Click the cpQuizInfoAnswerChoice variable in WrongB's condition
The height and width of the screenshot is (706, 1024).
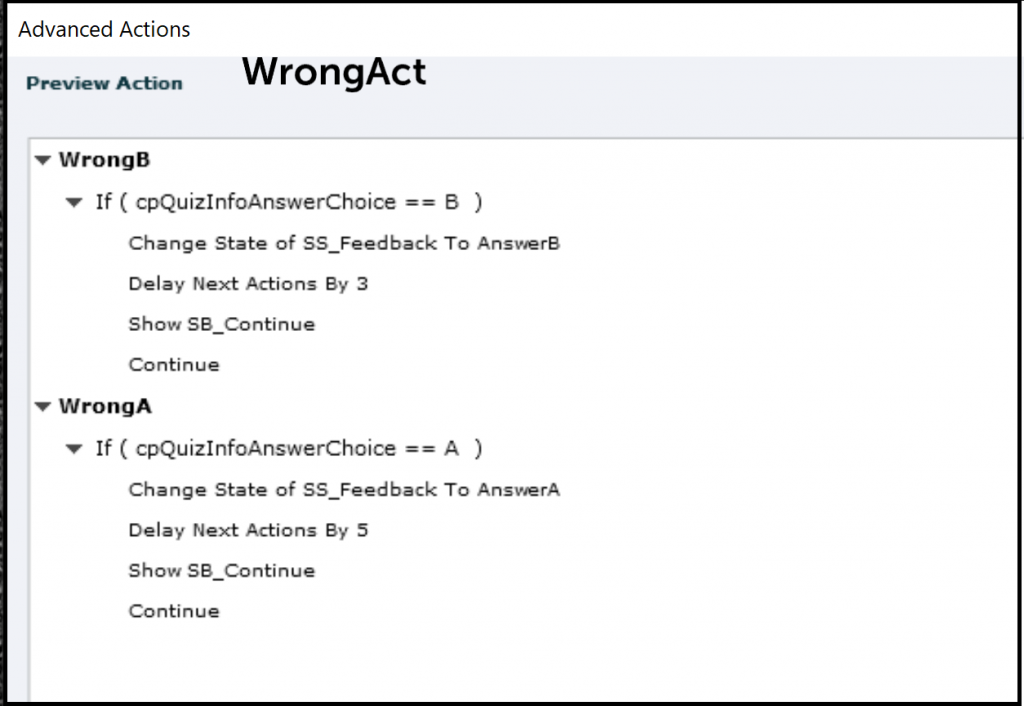coord(265,202)
